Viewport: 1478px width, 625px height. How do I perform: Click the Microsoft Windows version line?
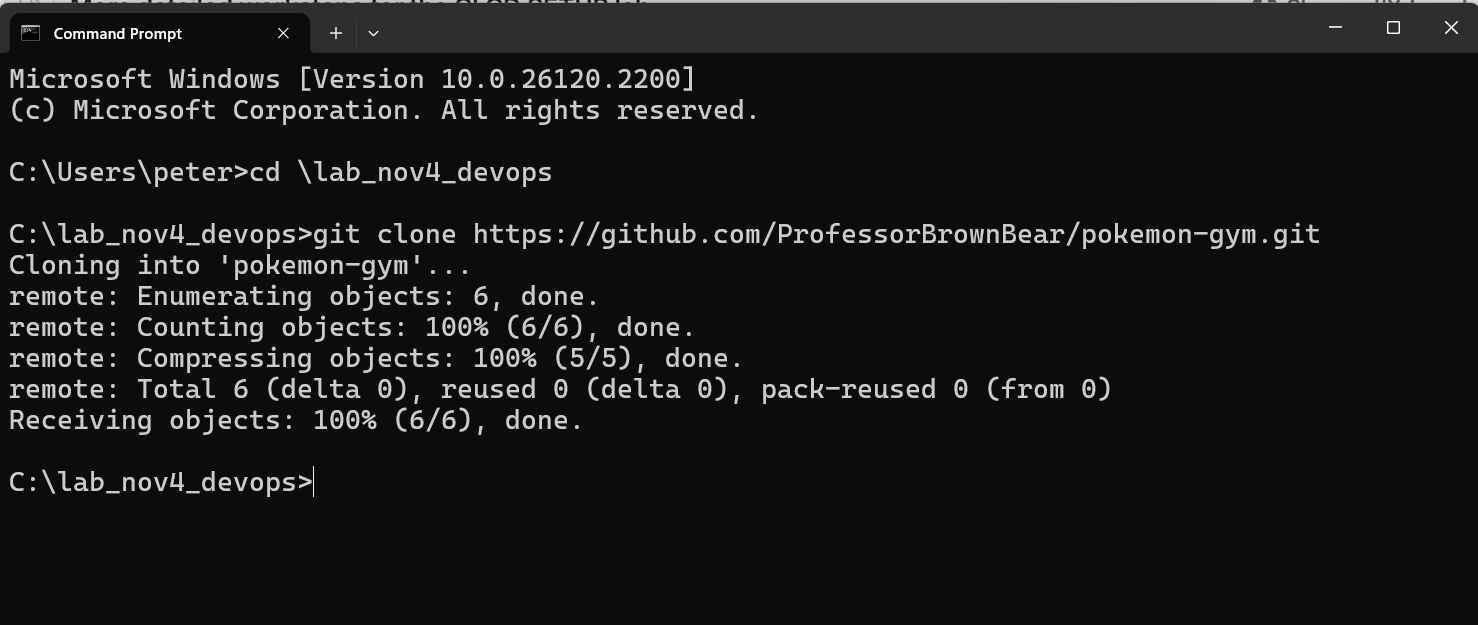pyautogui.click(x=351, y=79)
